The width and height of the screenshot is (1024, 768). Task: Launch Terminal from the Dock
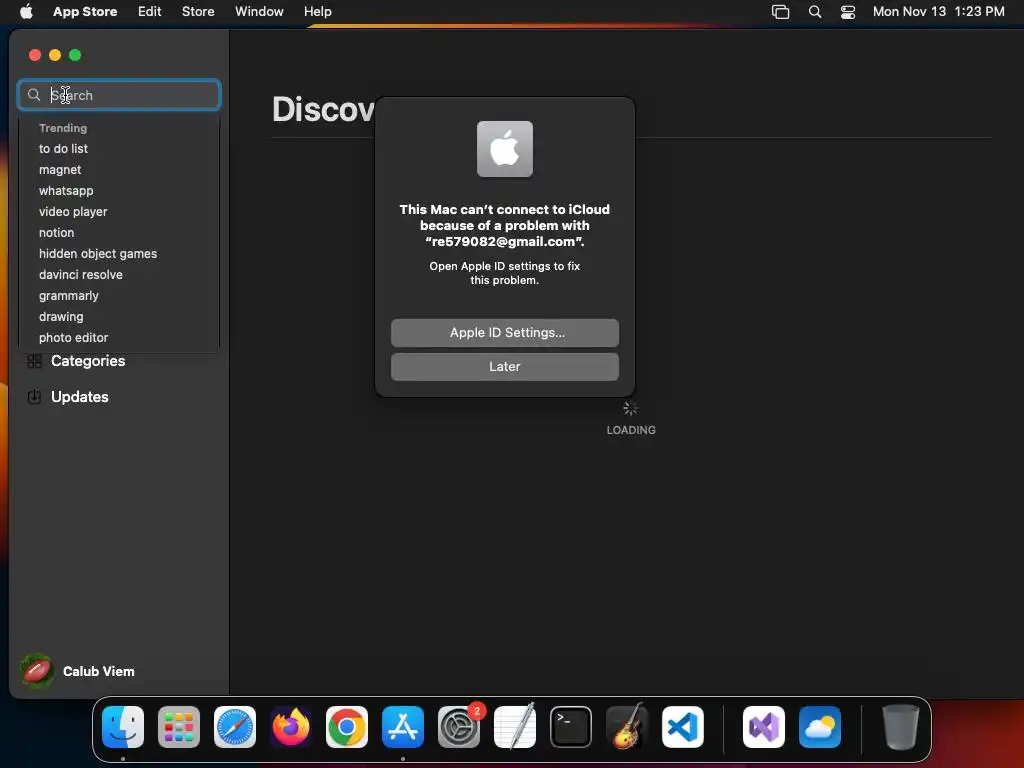pos(571,727)
